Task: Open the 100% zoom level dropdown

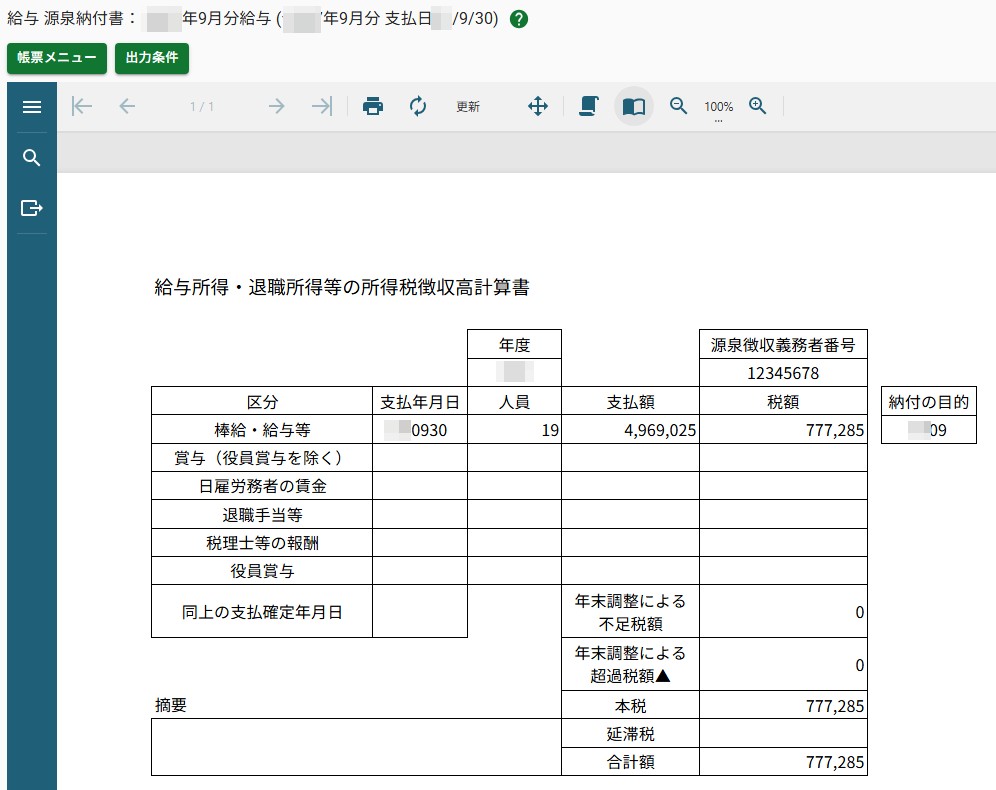Action: click(718, 108)
